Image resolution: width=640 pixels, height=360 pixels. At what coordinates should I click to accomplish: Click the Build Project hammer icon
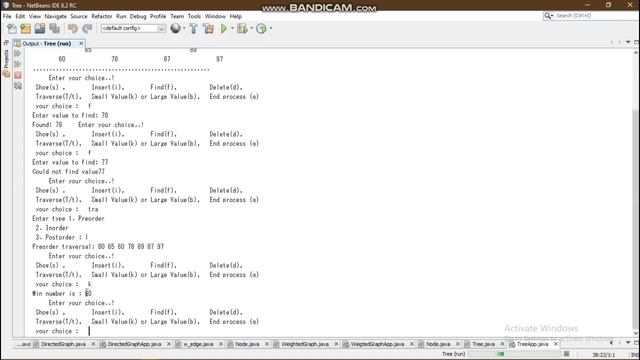[x=193, y=28]
